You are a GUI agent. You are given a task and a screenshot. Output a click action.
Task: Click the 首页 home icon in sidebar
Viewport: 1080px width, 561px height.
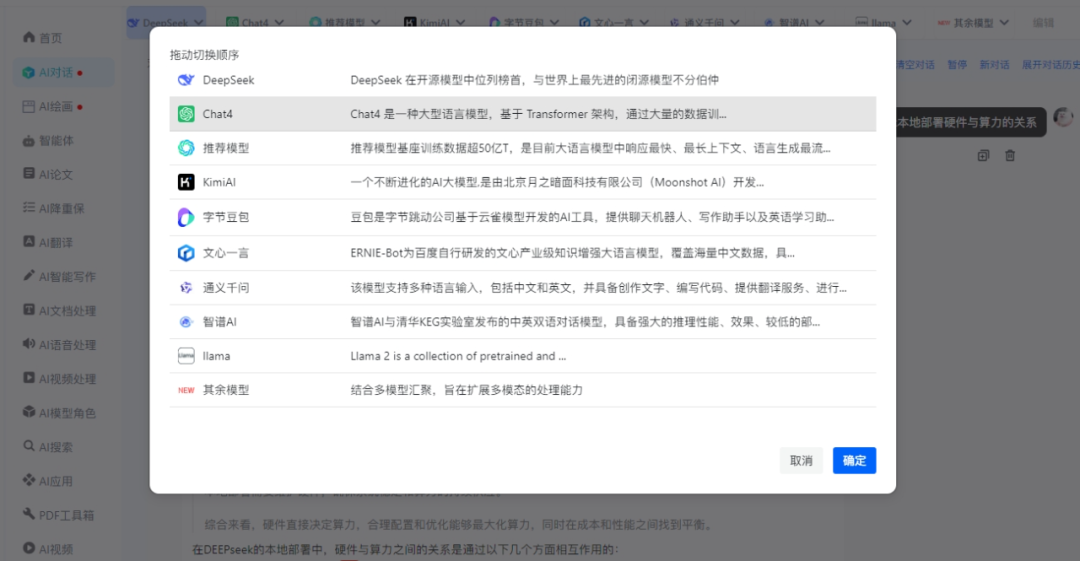(x=28, y=37)
